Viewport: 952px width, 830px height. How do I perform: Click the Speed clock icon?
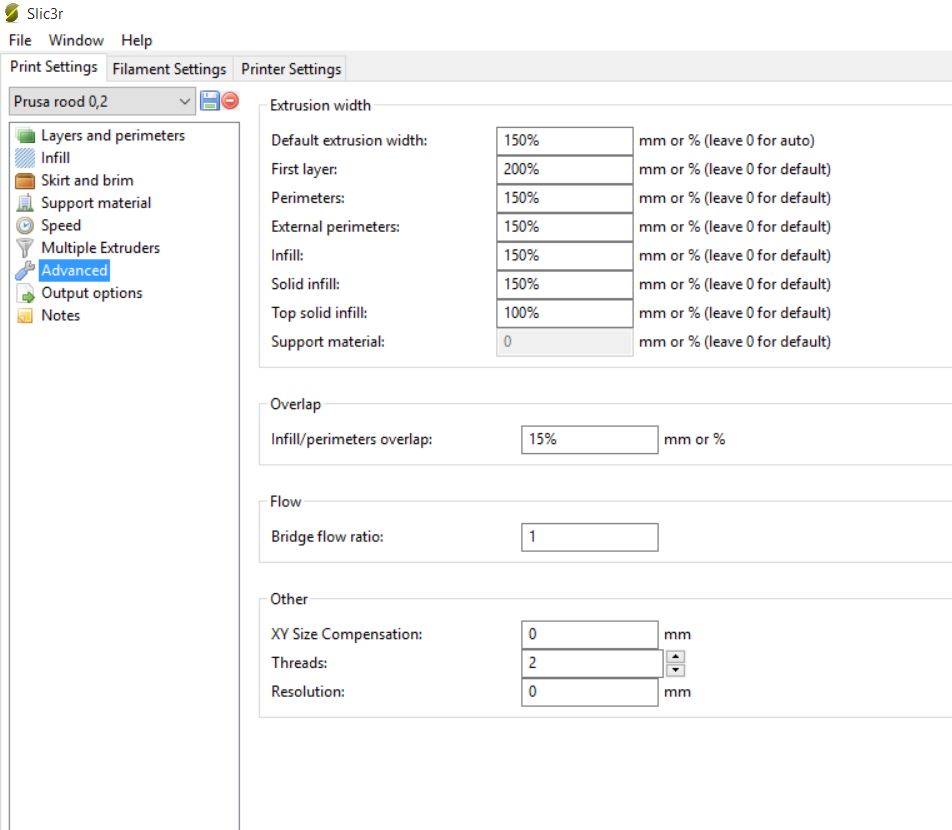tap(26, 225)
